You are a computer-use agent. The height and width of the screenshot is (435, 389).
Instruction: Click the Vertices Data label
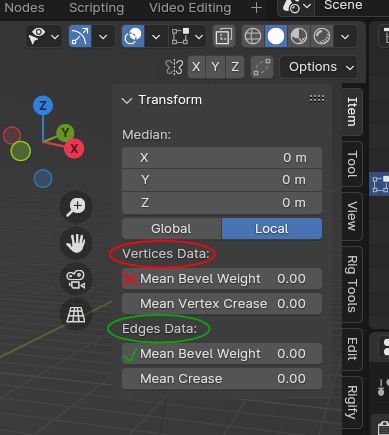click(166, 254)
